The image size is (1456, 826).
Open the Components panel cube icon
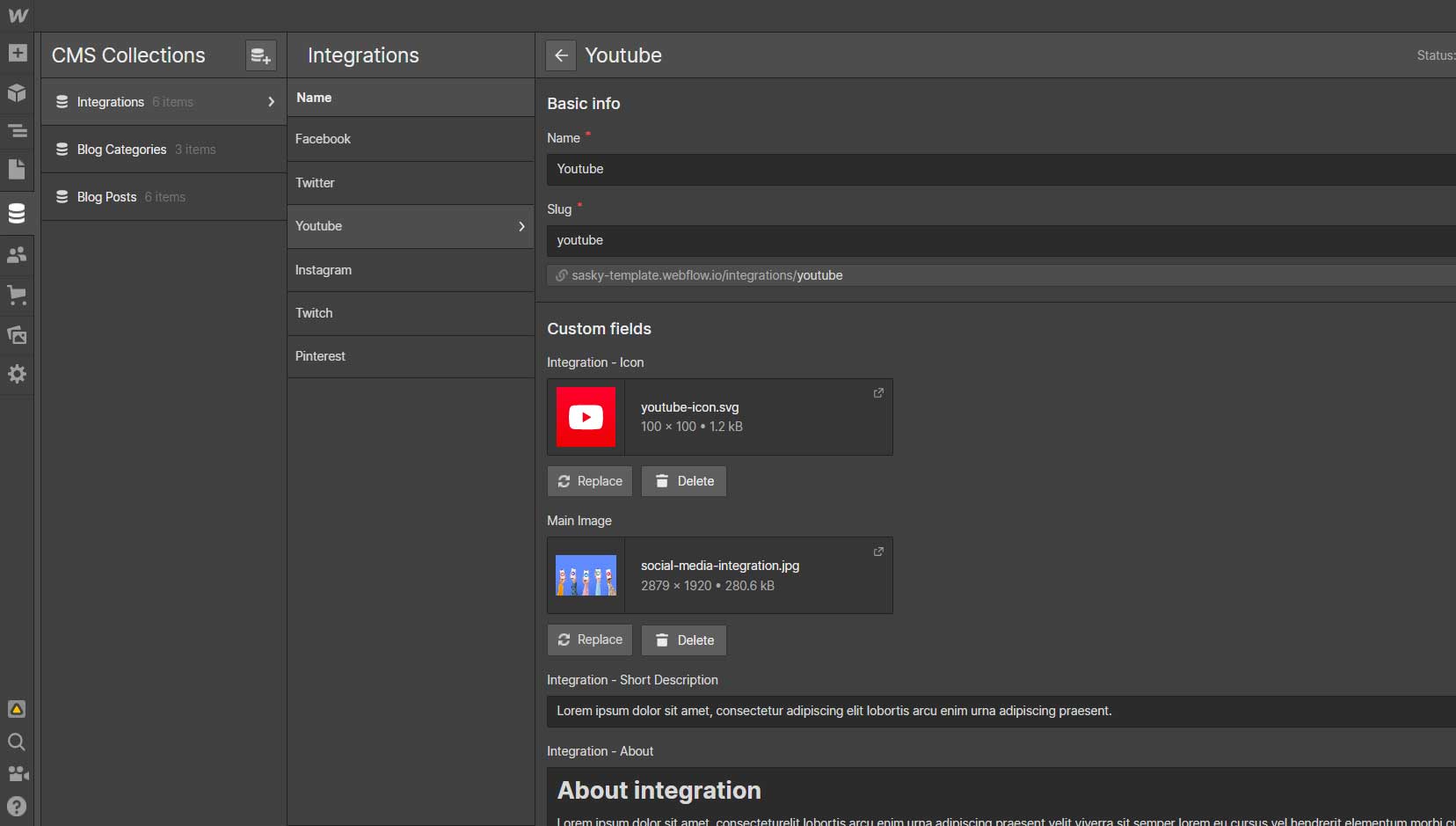(18, 93)
